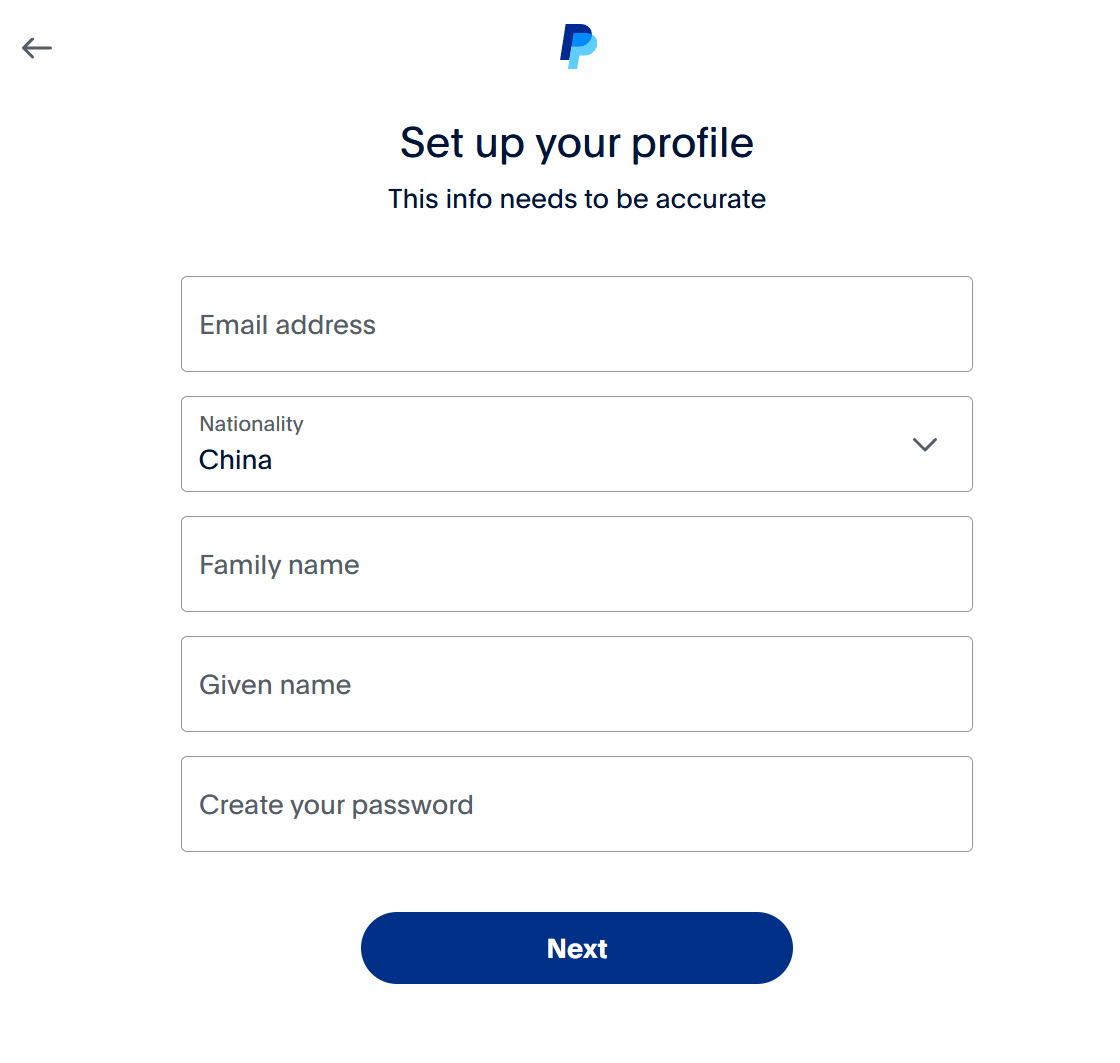Screen dimensions: 1120x1063
Task: Focus the Email address input field
Action: point(576,324)
